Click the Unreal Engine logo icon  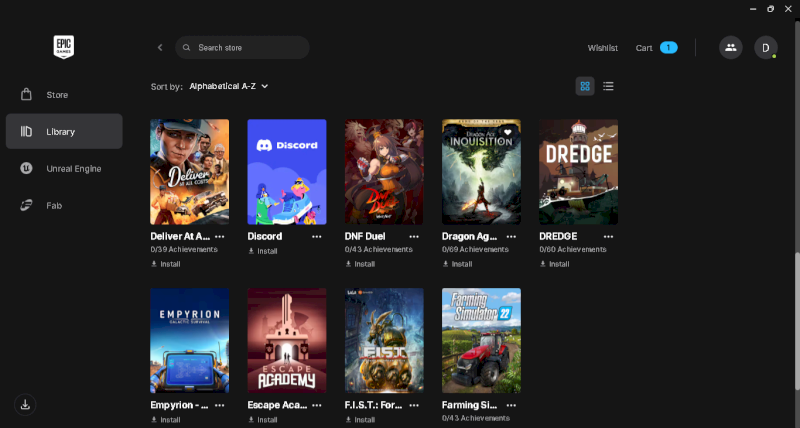(x=26, y=168)
